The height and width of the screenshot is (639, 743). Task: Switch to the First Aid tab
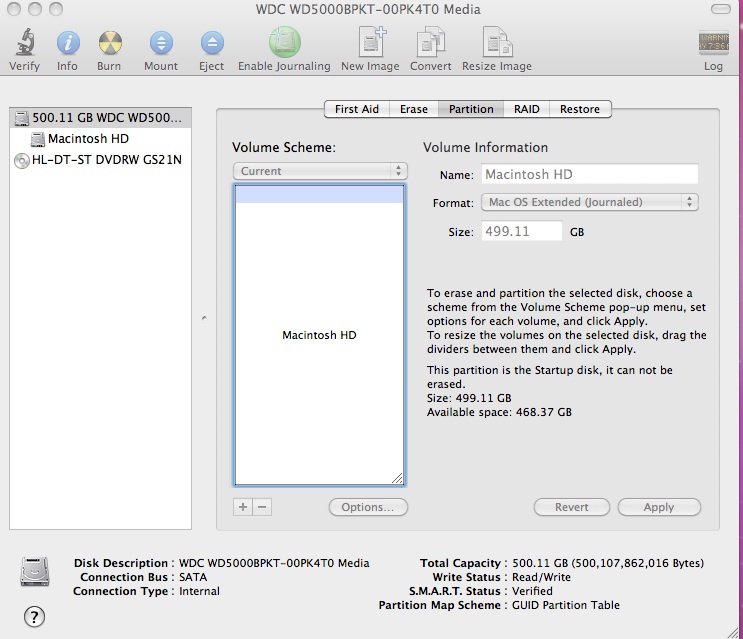357,109
